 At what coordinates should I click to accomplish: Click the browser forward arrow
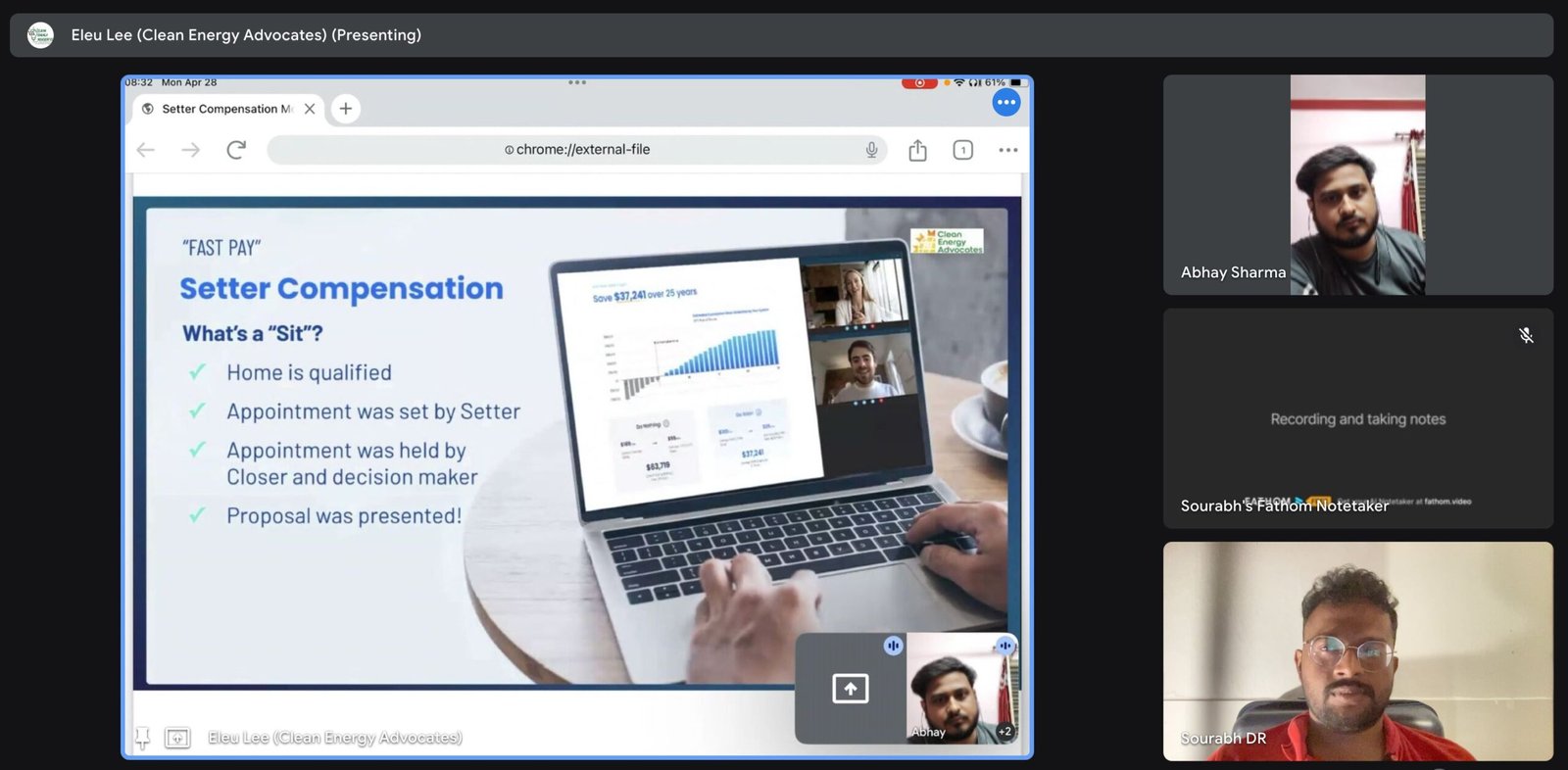[x=191, y=150]
